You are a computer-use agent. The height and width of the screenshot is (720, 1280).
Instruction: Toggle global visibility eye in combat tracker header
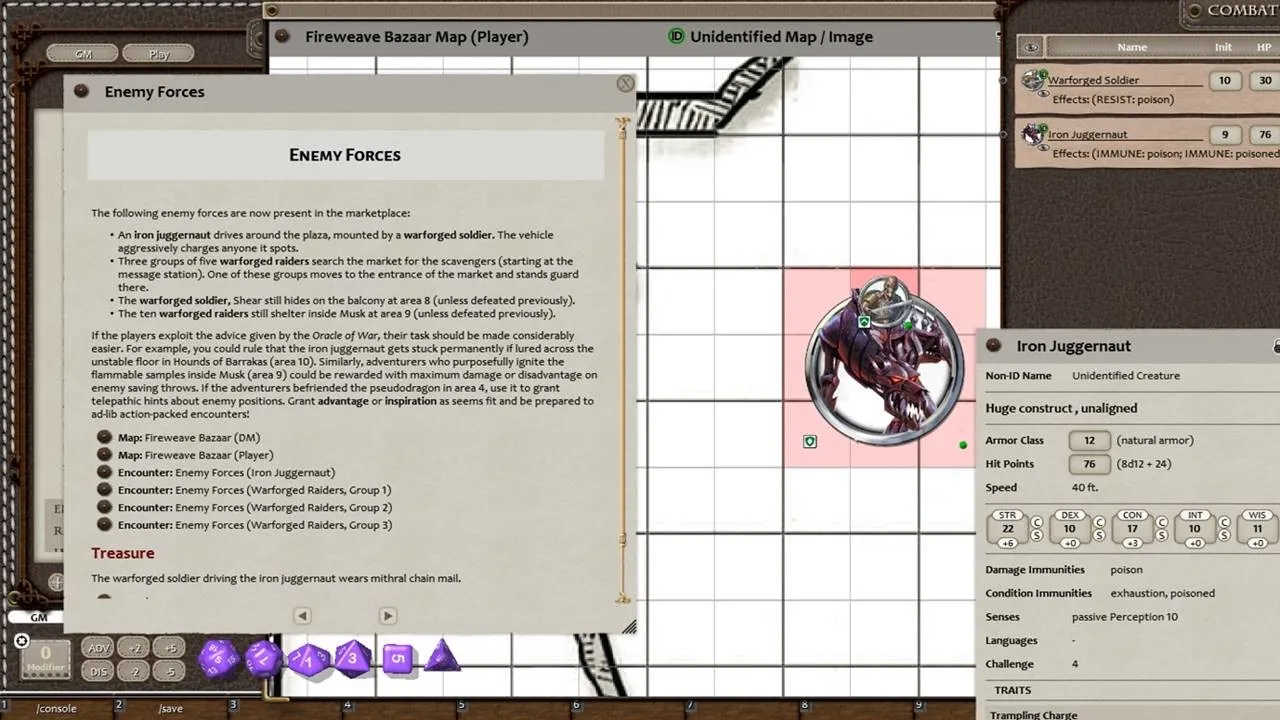[1030, 47]
